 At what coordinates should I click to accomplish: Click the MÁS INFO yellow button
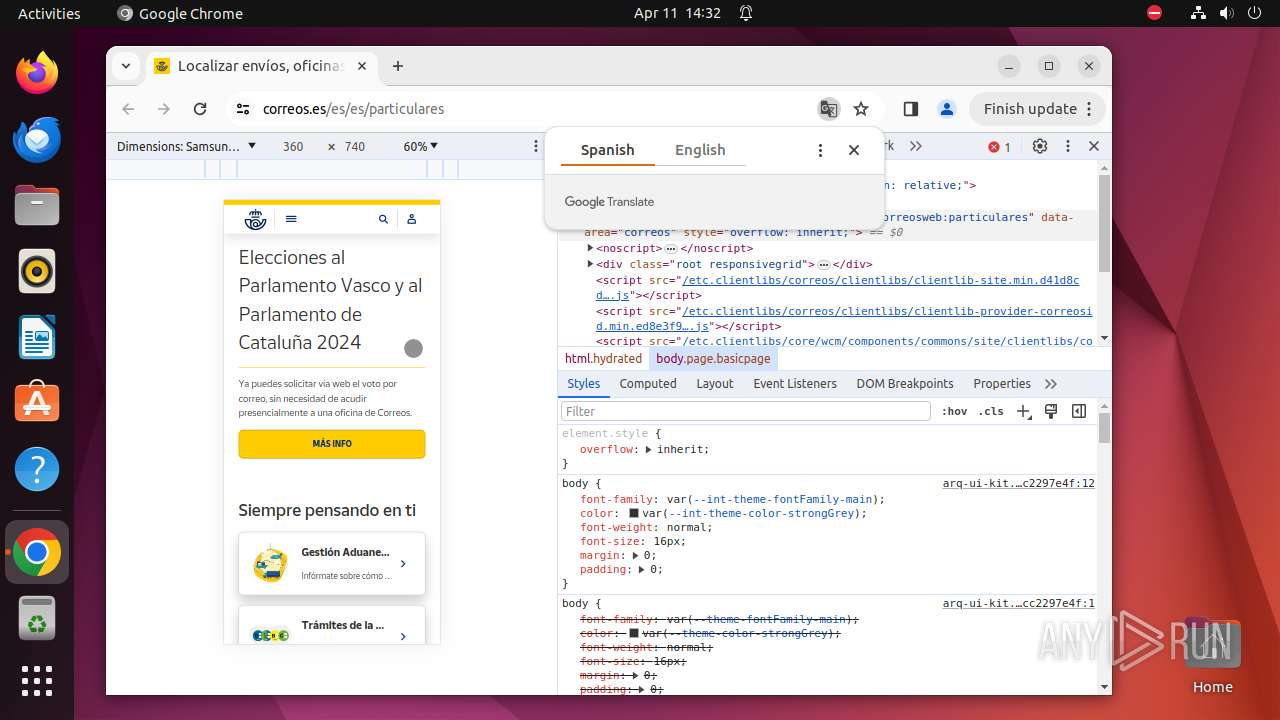point(332,444)
